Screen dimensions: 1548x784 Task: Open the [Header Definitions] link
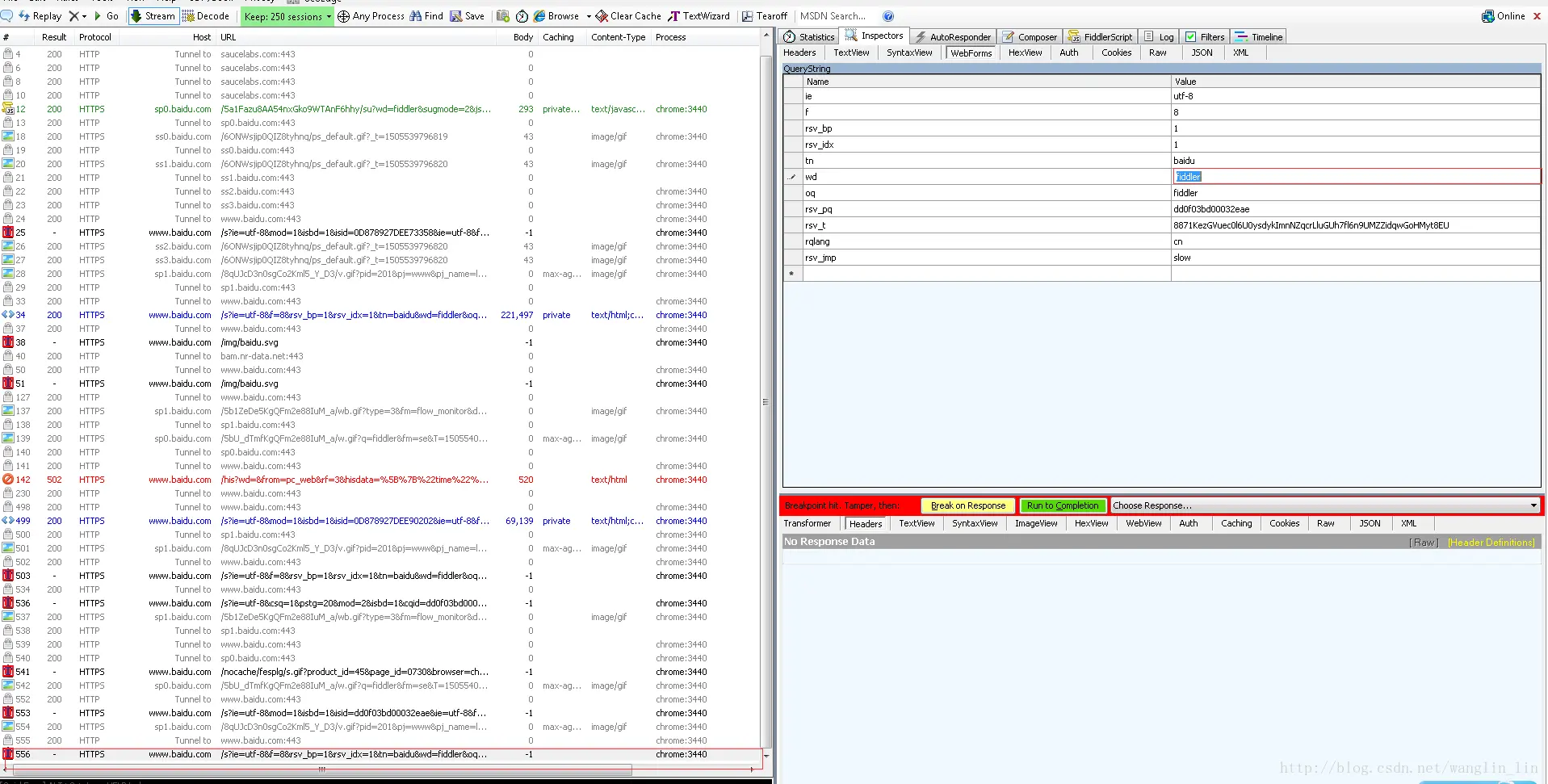tap(1491, 543)
